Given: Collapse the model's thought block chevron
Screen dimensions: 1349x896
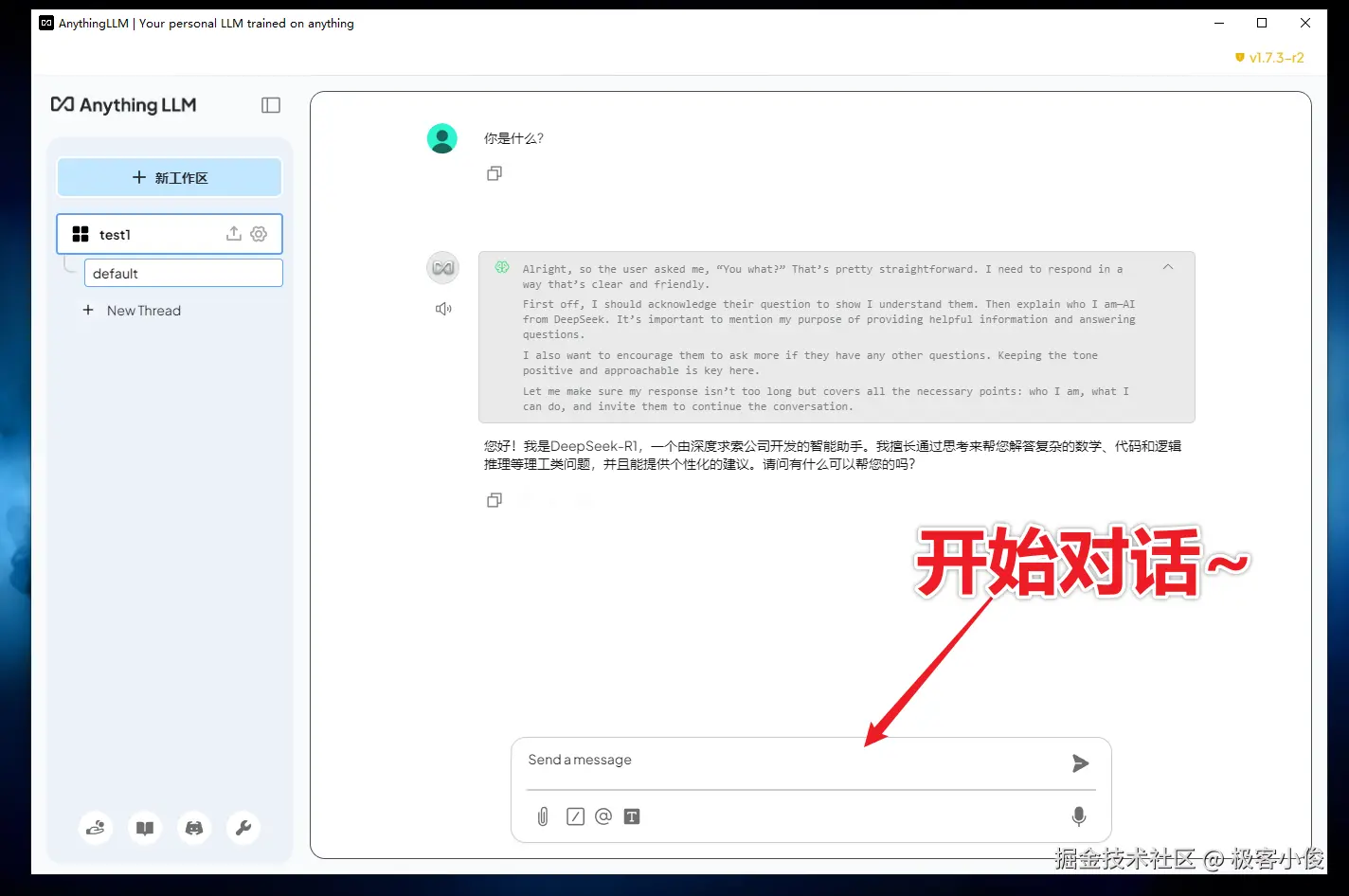Looking at the screenshot, I should [x=1168, y=267].
